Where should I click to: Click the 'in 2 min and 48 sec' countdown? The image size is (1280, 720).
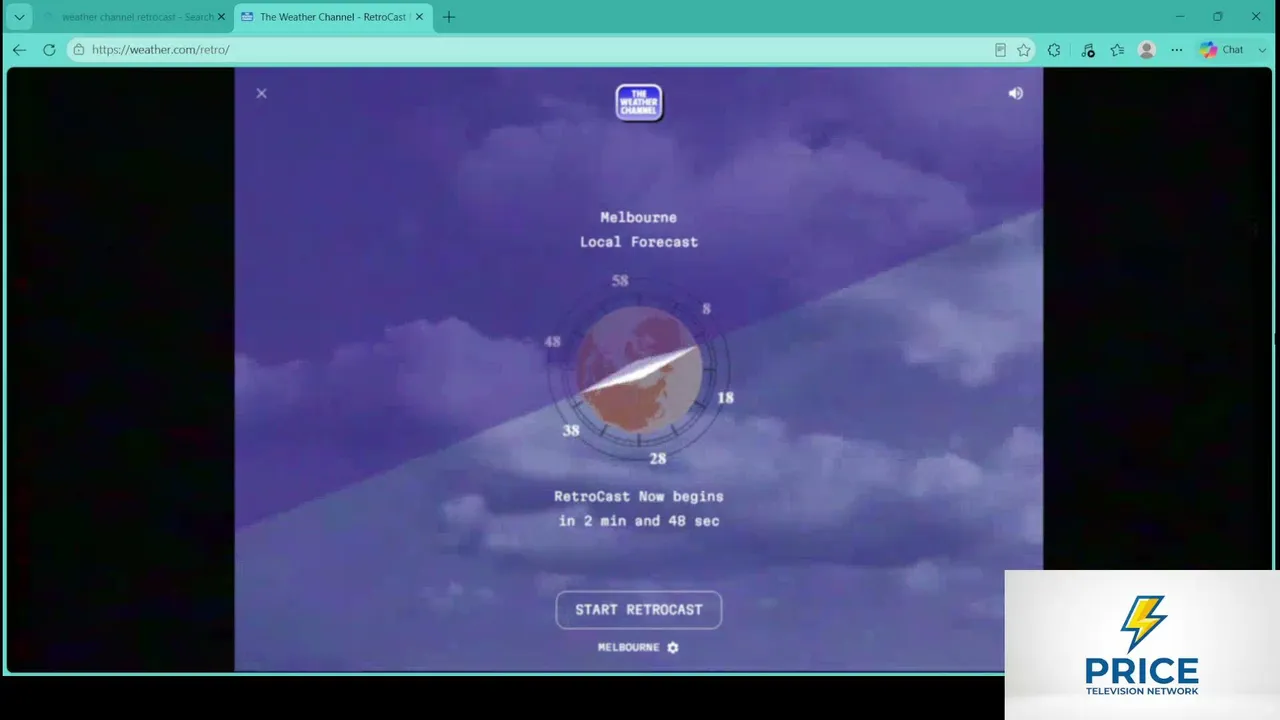pos(639,521)
